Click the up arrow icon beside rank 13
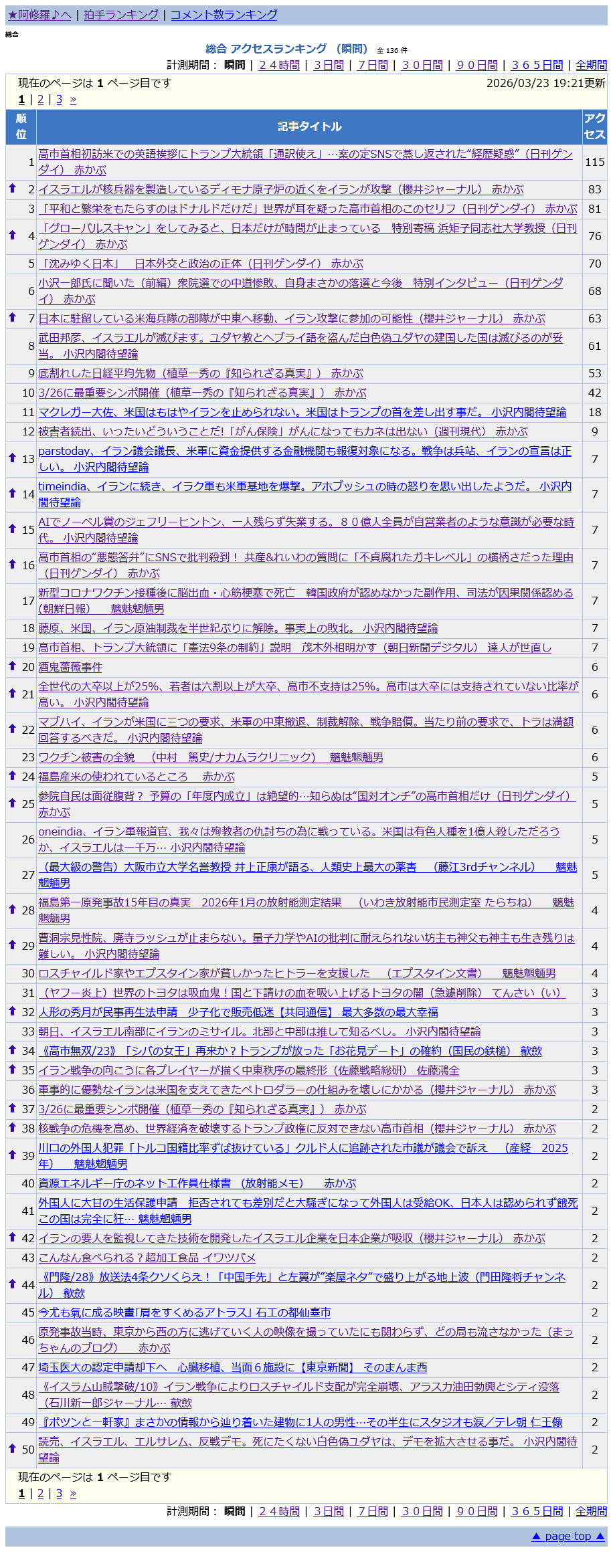The width and height of the screenshot is (613, 1568). point(12,458)
